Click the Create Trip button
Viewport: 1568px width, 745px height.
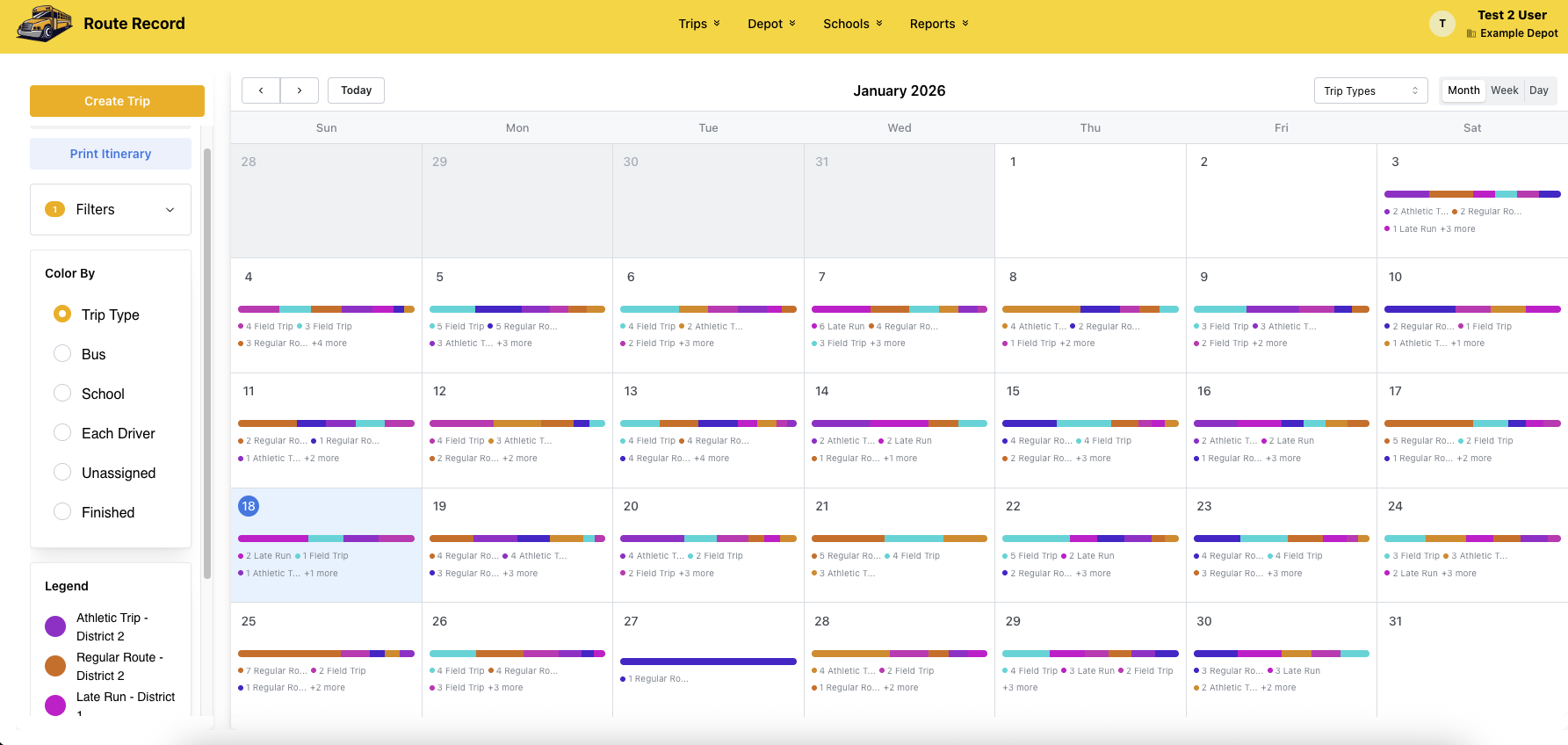pos(117,101)
